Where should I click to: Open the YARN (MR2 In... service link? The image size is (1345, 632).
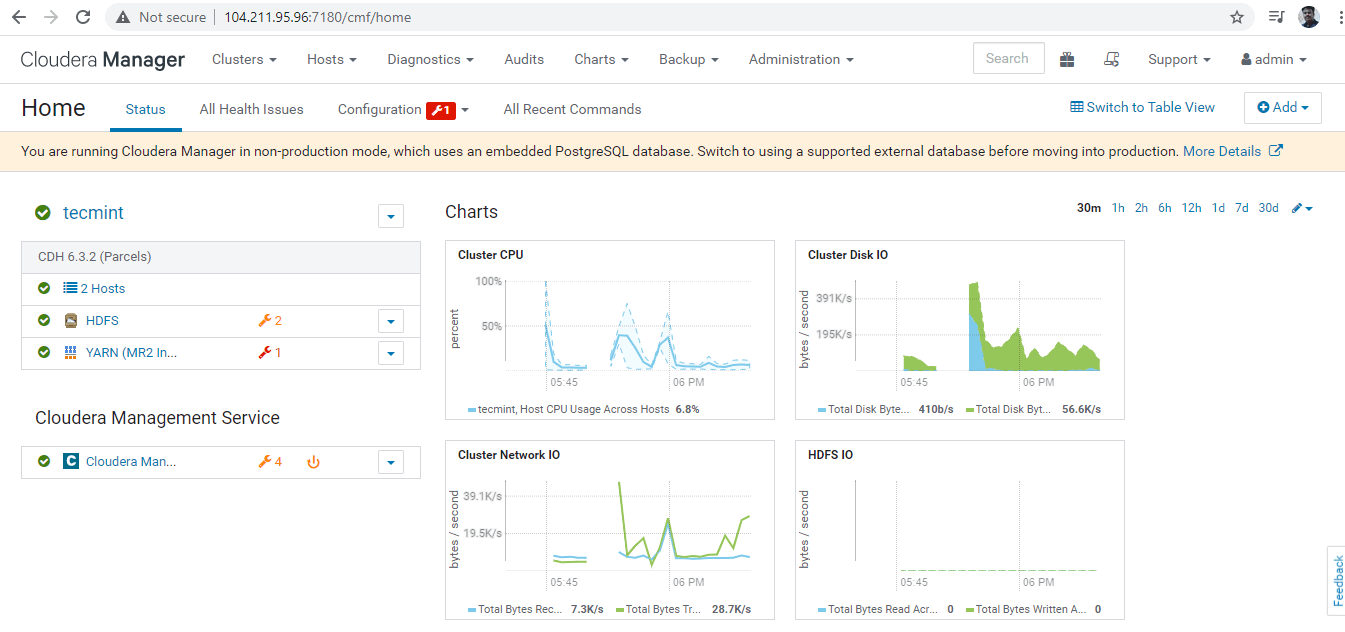tap(131, 352)
